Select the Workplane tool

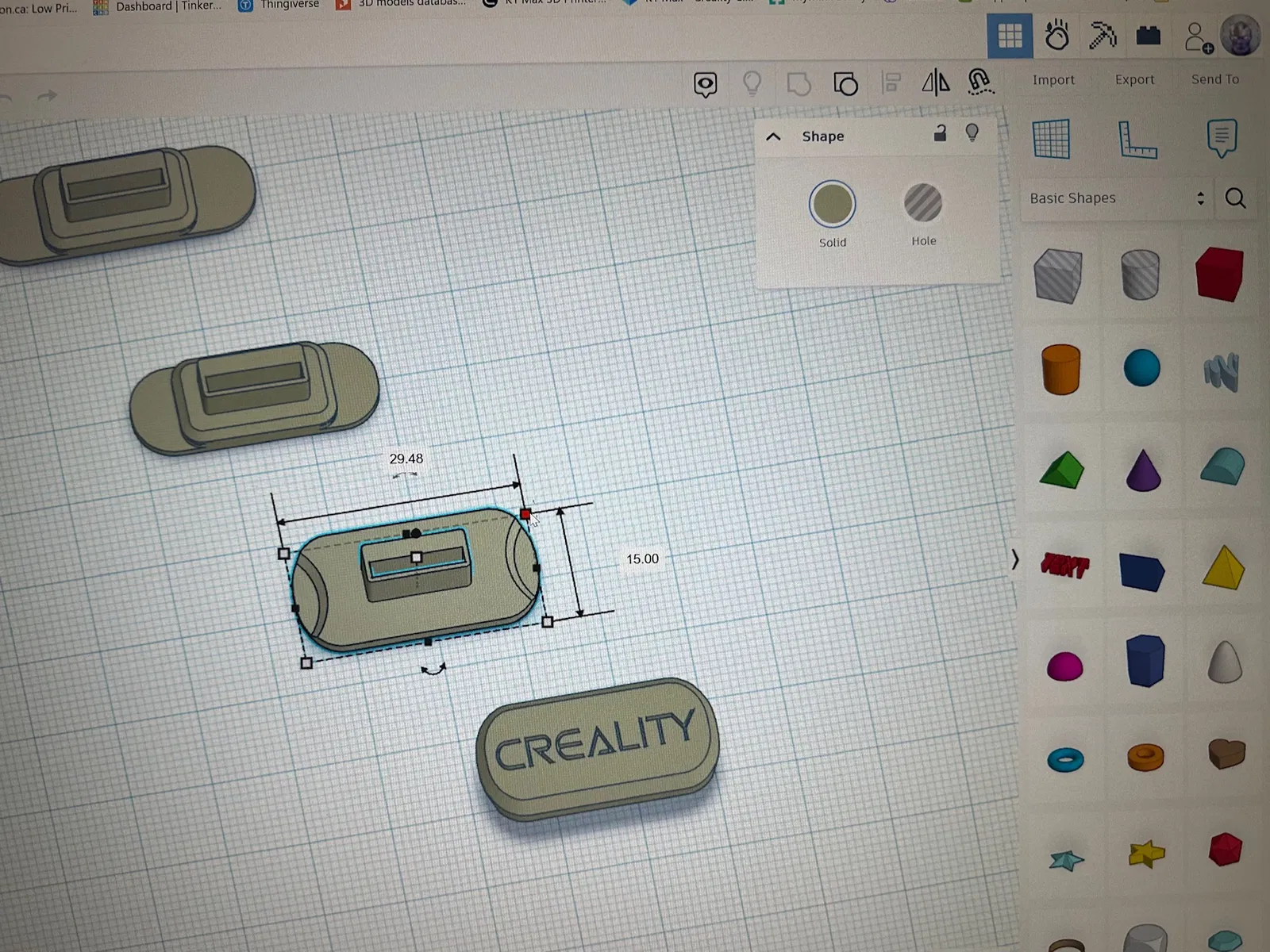click(x=1051, y=139)
